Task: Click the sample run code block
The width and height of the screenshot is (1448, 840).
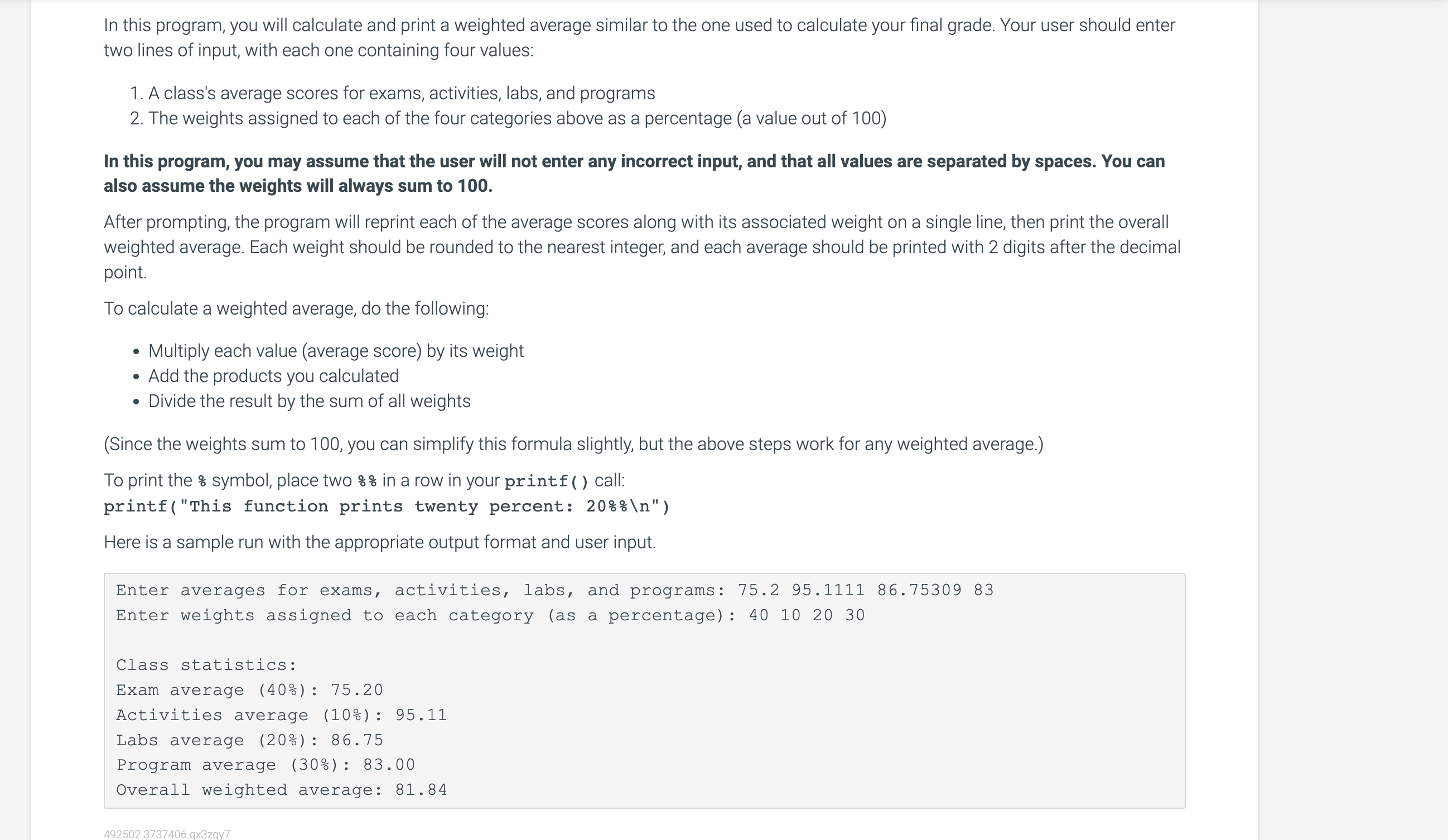Action: 644,691
